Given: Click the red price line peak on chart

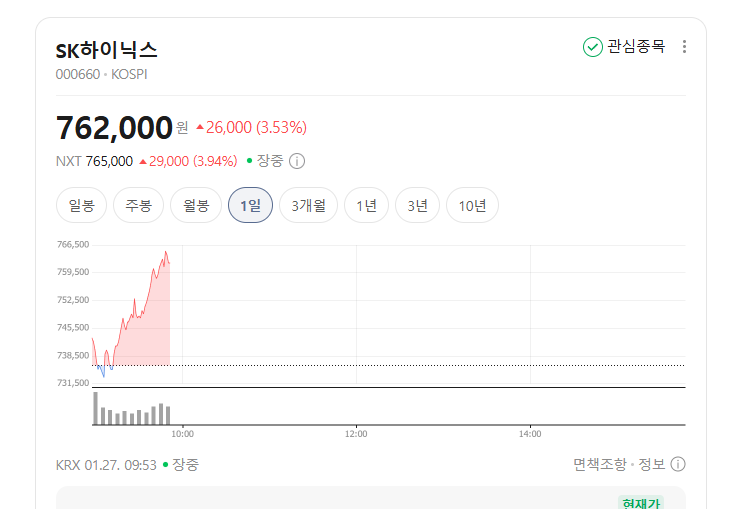Looking at the screenshot, I should [x=166, y=252].
